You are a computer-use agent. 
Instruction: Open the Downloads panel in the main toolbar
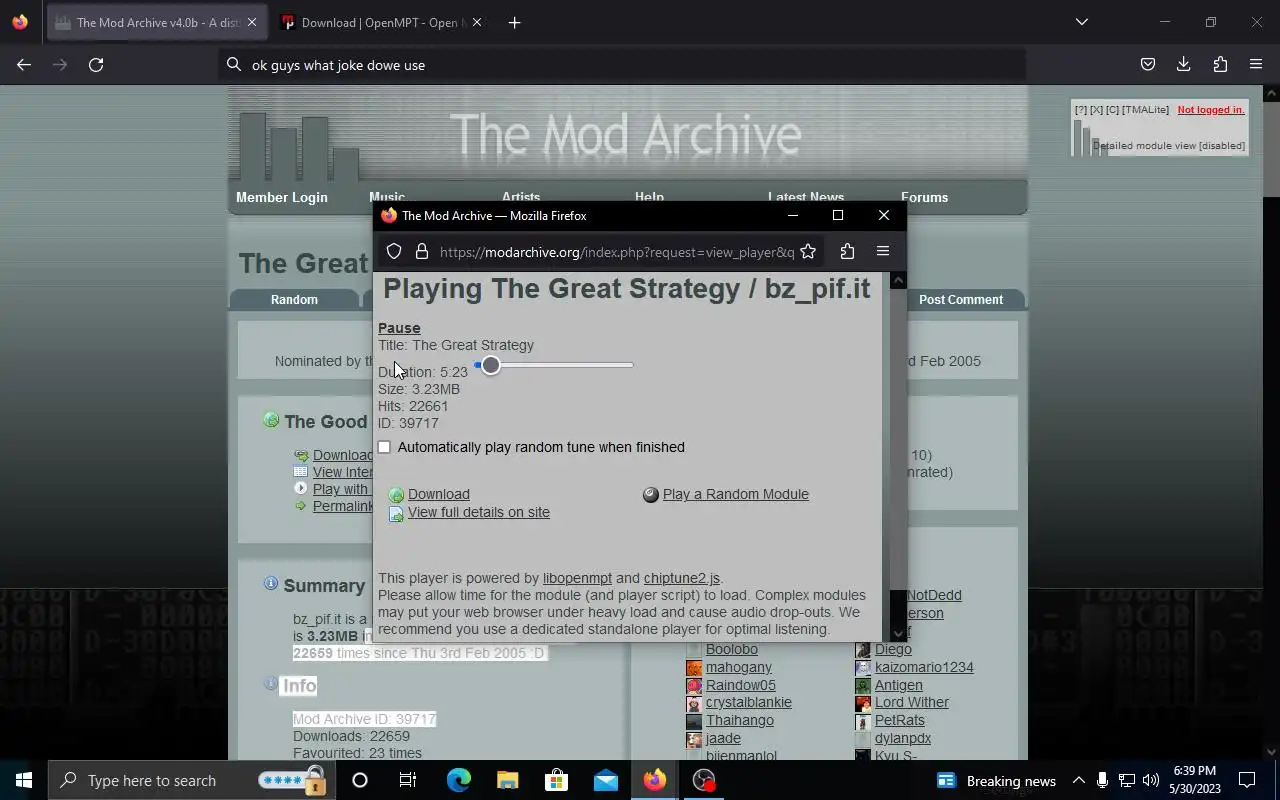click(1184, 65)
